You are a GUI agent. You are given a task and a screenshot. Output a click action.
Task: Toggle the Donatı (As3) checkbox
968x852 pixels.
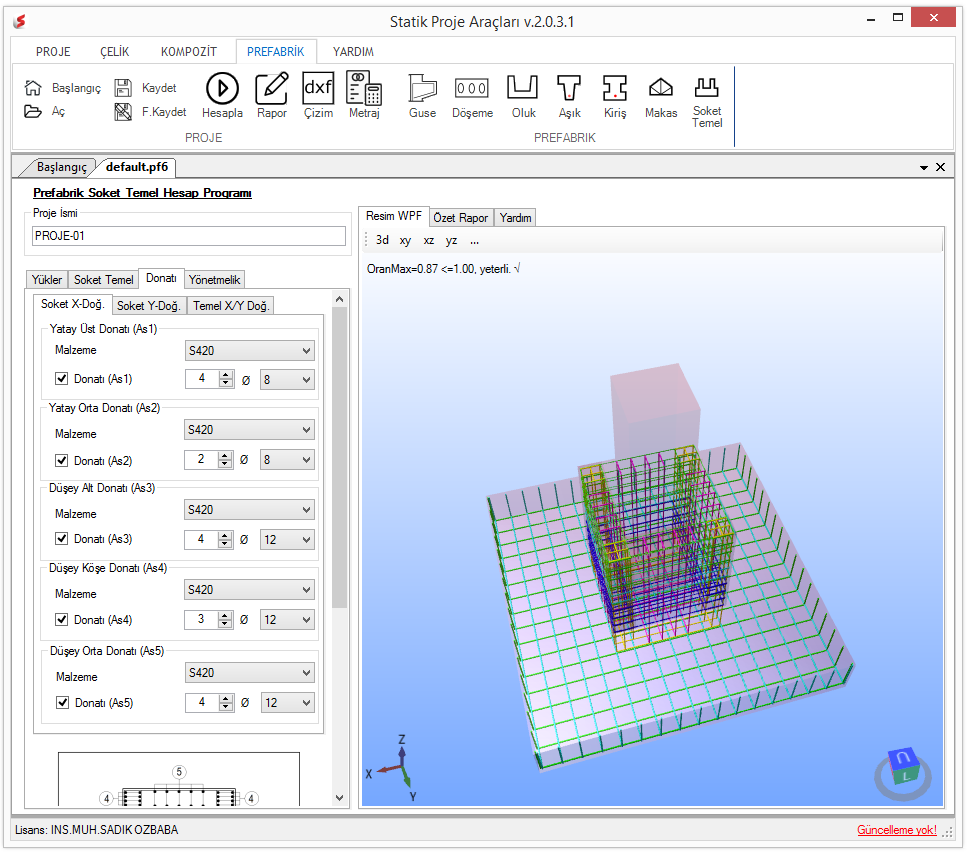(x=61, y=538)
